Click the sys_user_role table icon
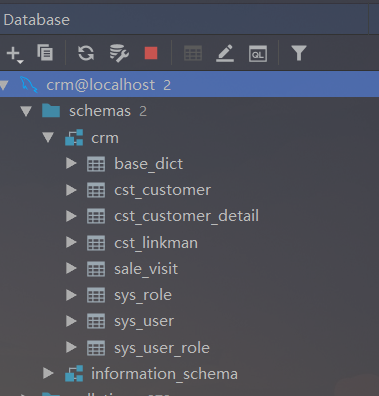This screenshot has width=379, height=396. point(96,348)
